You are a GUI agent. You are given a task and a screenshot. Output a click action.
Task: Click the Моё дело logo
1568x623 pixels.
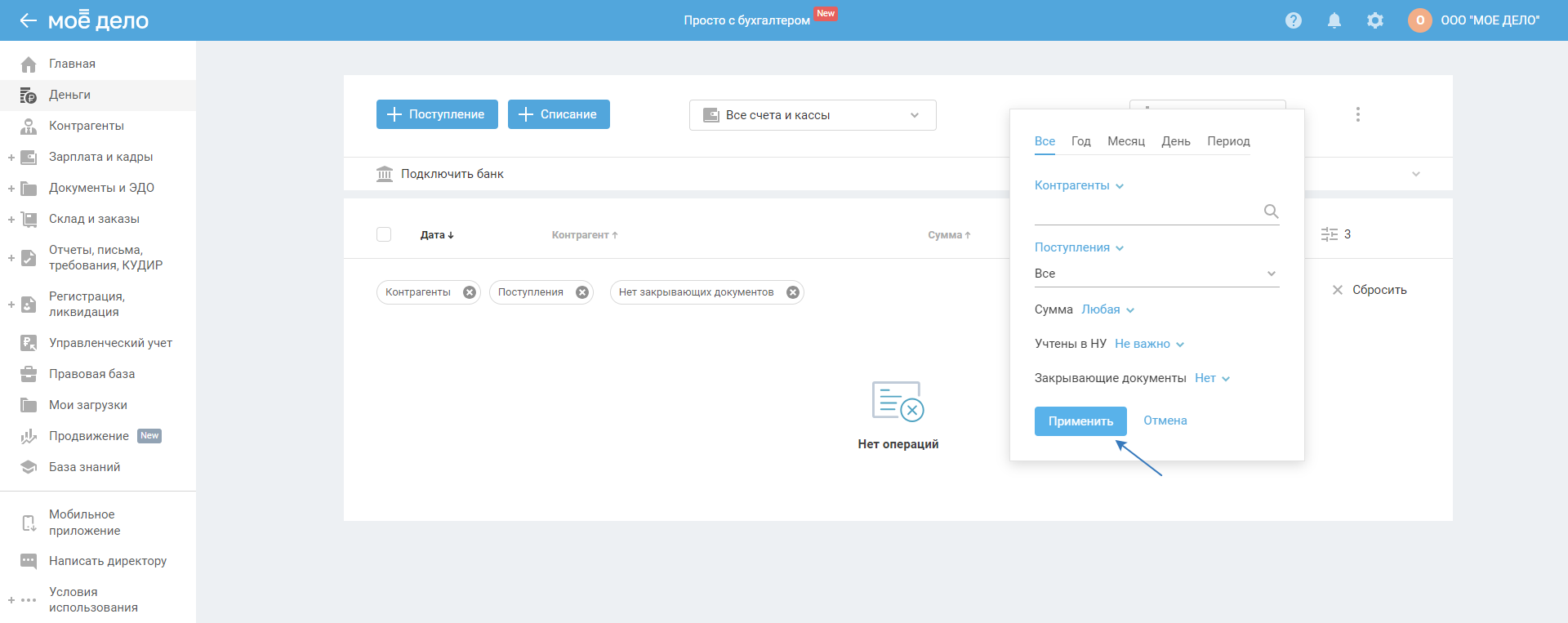(99, 20)
